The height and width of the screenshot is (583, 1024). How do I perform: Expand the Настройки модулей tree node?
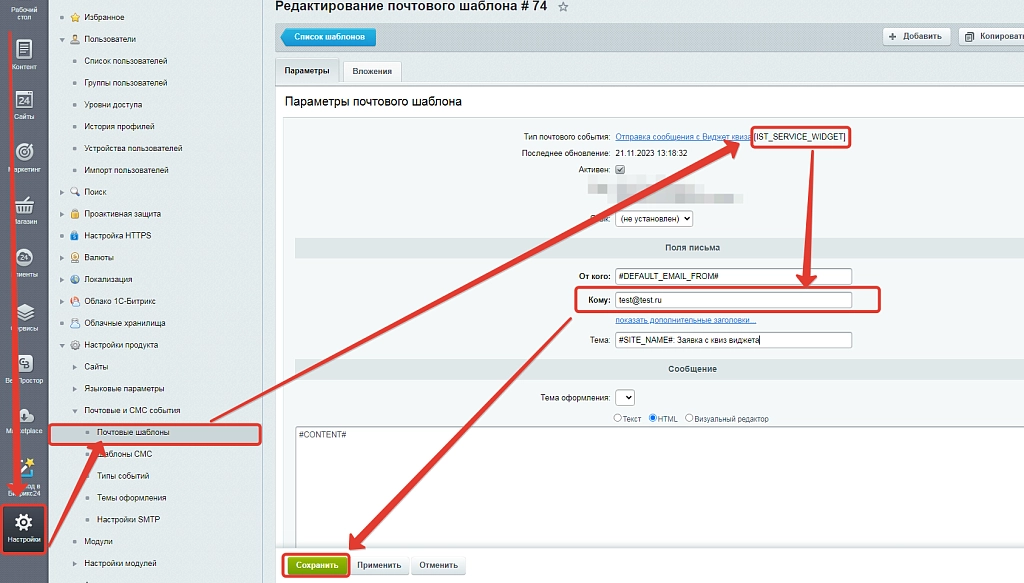pyautogui.click(x=74, y=563)
